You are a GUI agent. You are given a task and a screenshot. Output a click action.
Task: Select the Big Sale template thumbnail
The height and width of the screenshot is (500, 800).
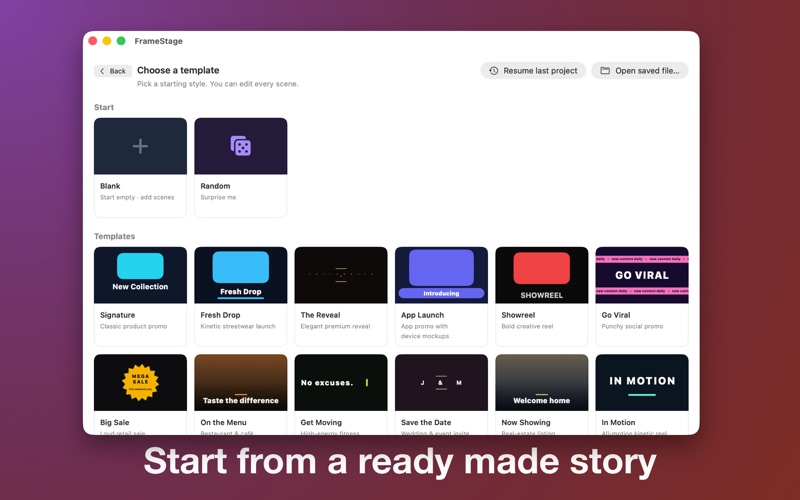(x=140, y=383)
